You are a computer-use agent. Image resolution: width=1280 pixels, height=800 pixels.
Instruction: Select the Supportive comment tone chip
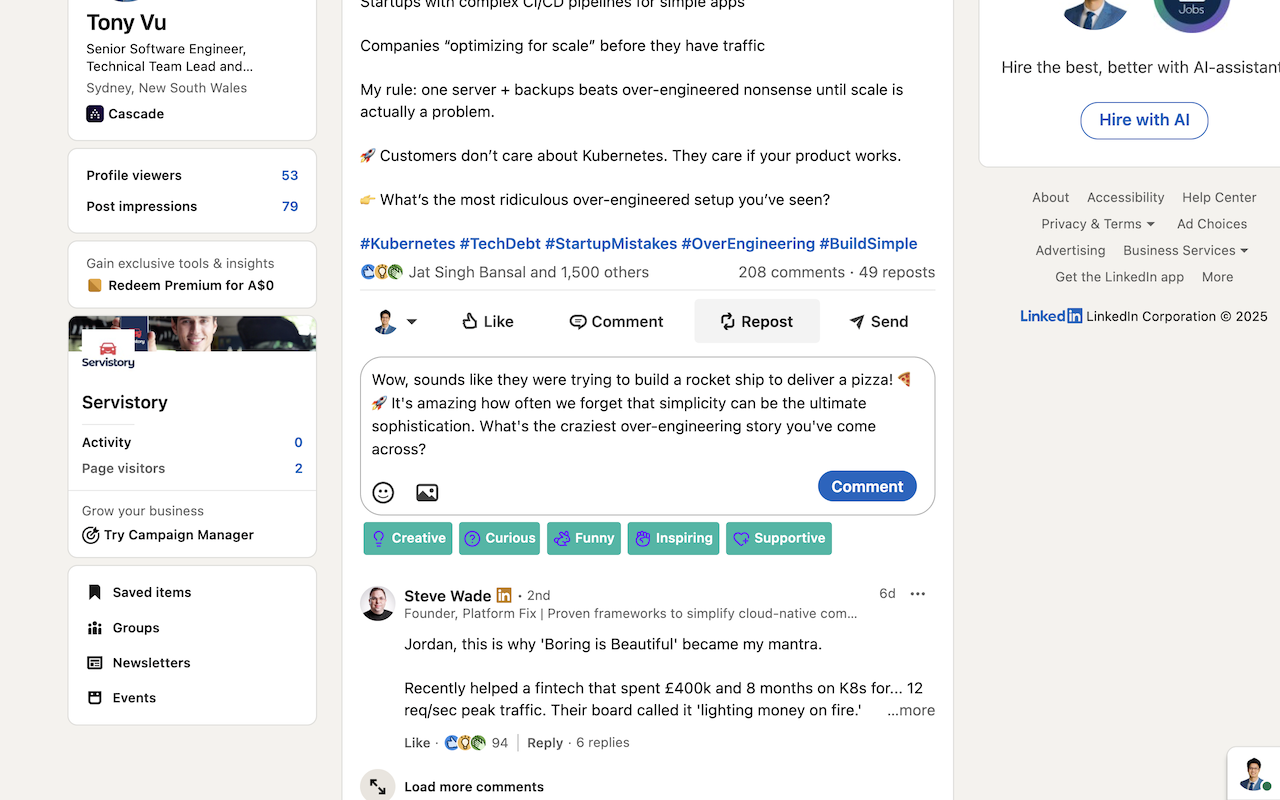(779, 538)
